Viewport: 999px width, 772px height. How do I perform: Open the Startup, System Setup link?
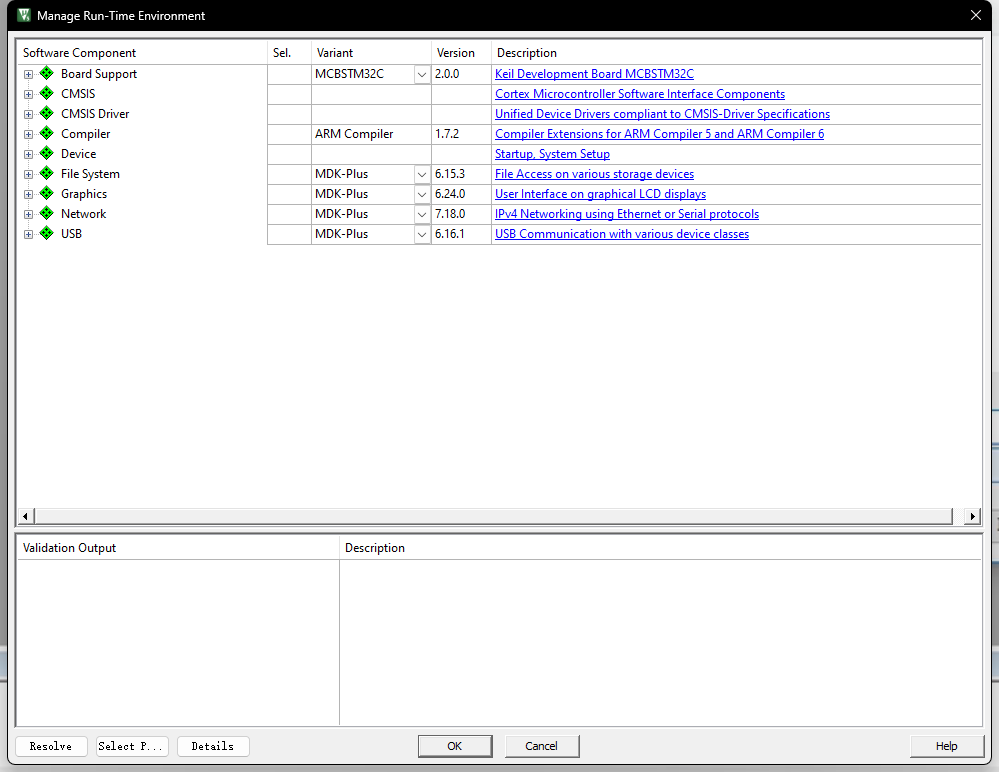tap(552, 154)
